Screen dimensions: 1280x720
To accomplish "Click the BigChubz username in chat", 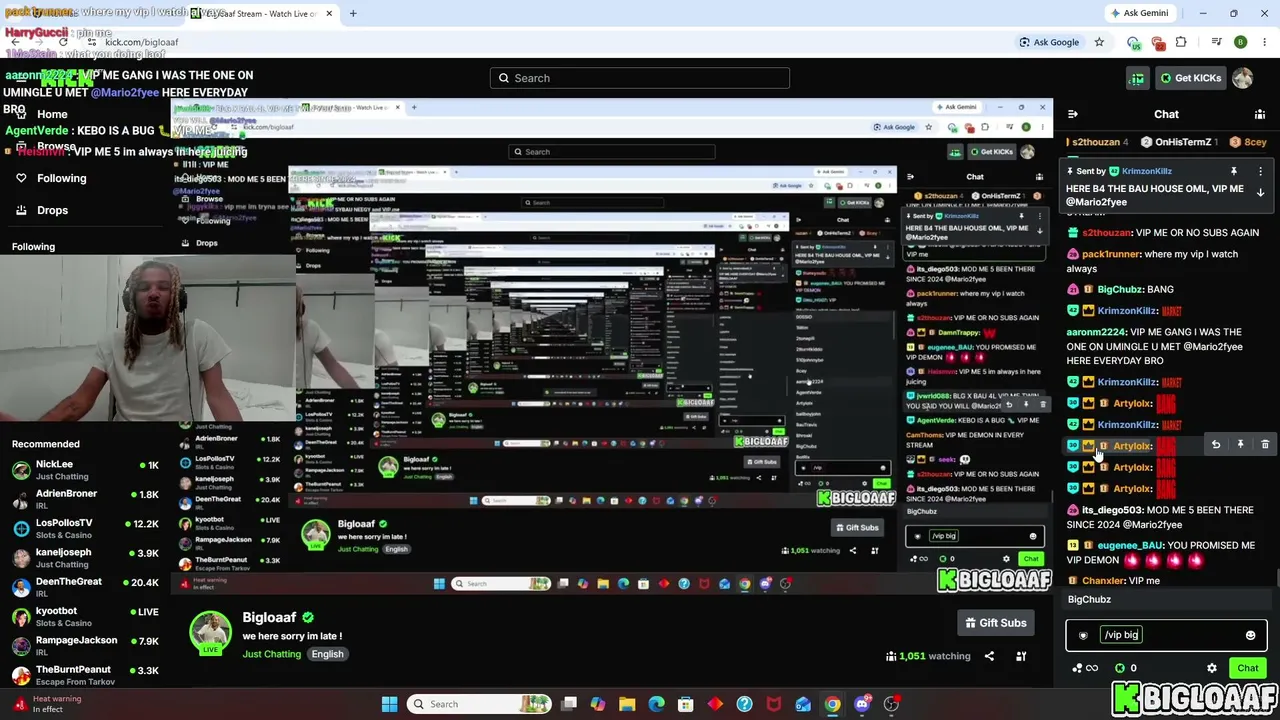I will (x=1121, y=289).
